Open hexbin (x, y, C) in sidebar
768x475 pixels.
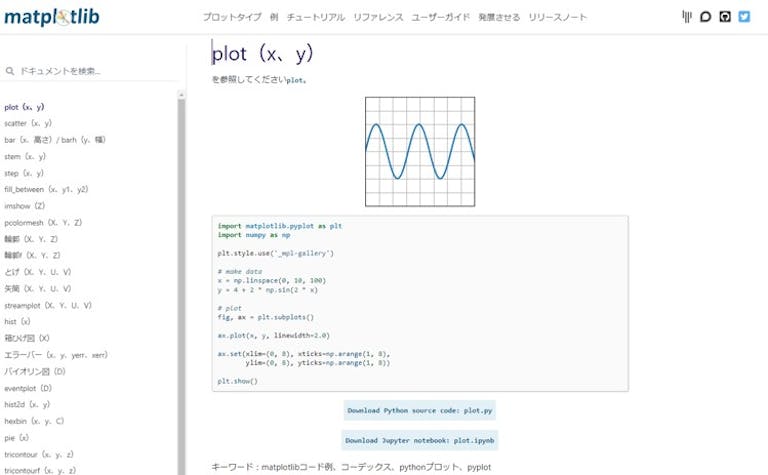34,421
